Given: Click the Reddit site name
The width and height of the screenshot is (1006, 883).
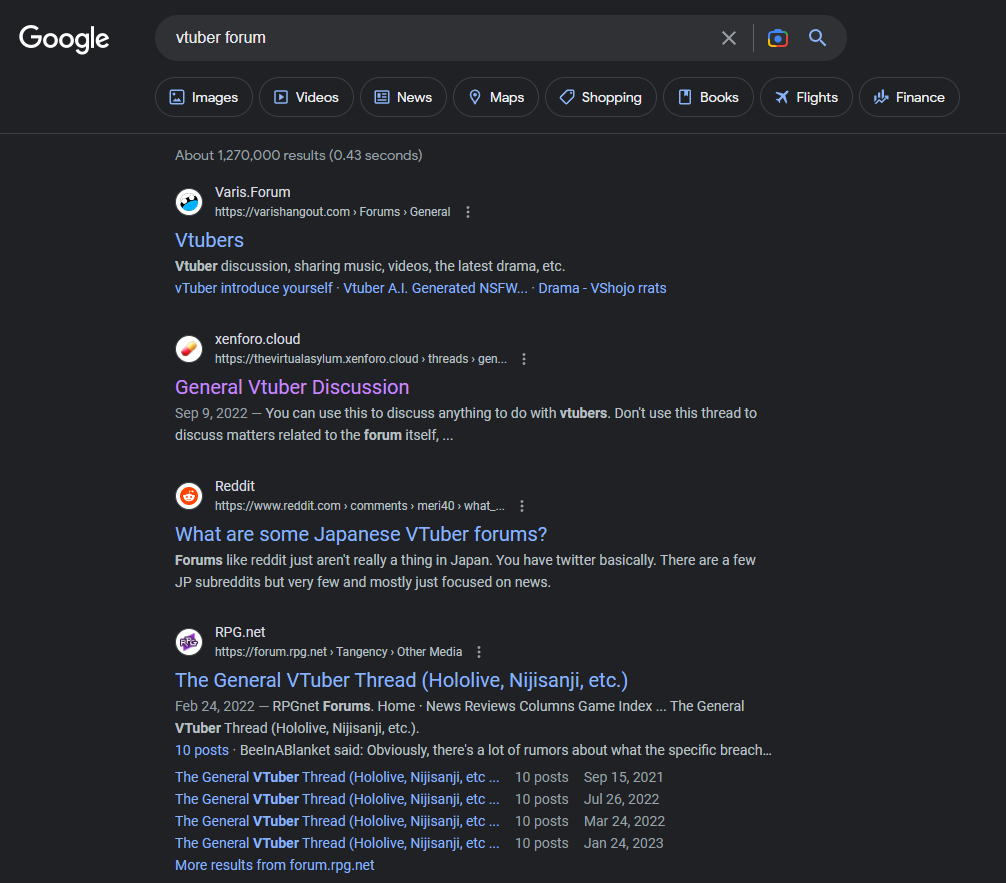Looking at the screenshot, I should coord(235,486).
